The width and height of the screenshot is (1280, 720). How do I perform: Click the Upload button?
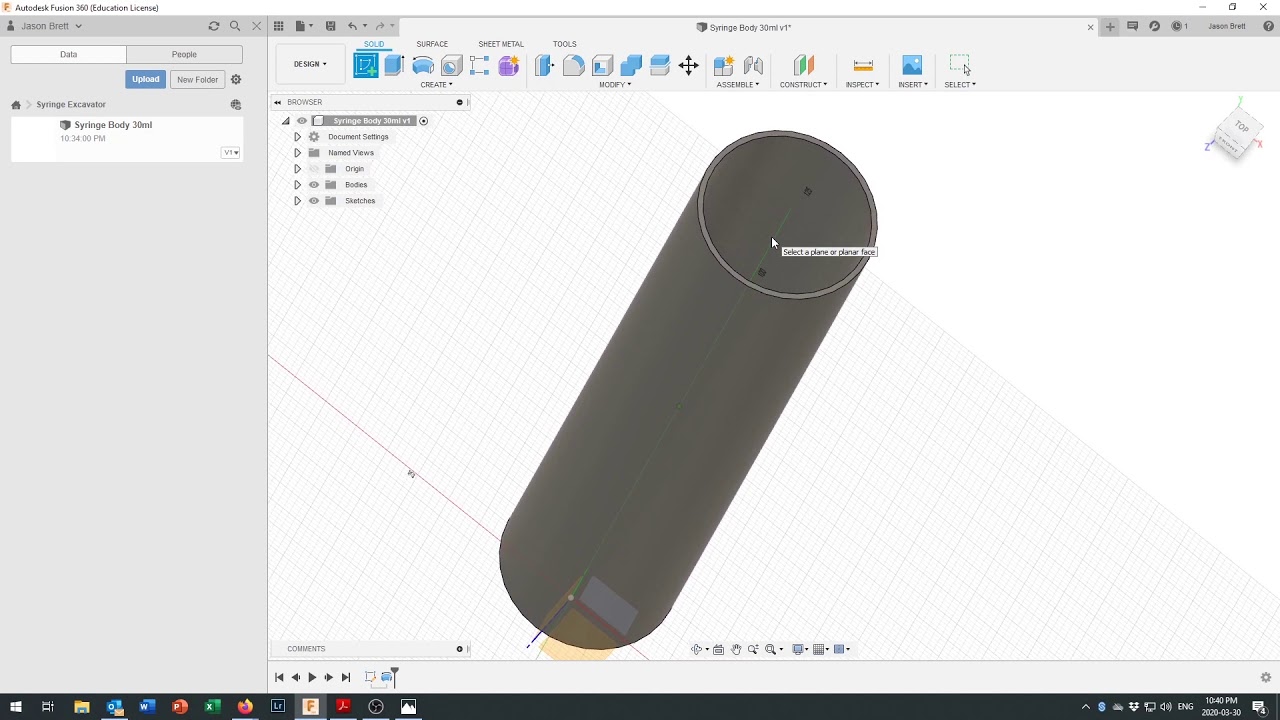(146, 79)
